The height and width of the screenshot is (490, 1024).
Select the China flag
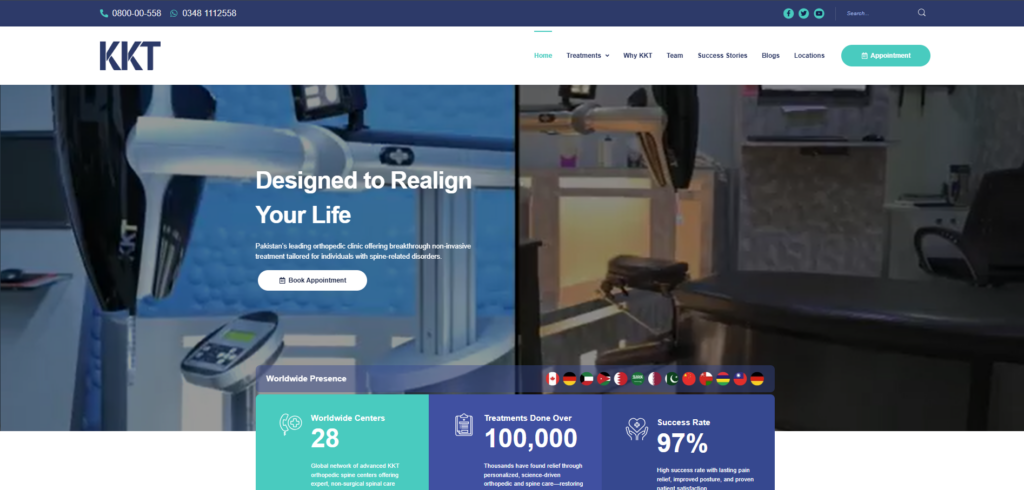(x=689, y=379)
